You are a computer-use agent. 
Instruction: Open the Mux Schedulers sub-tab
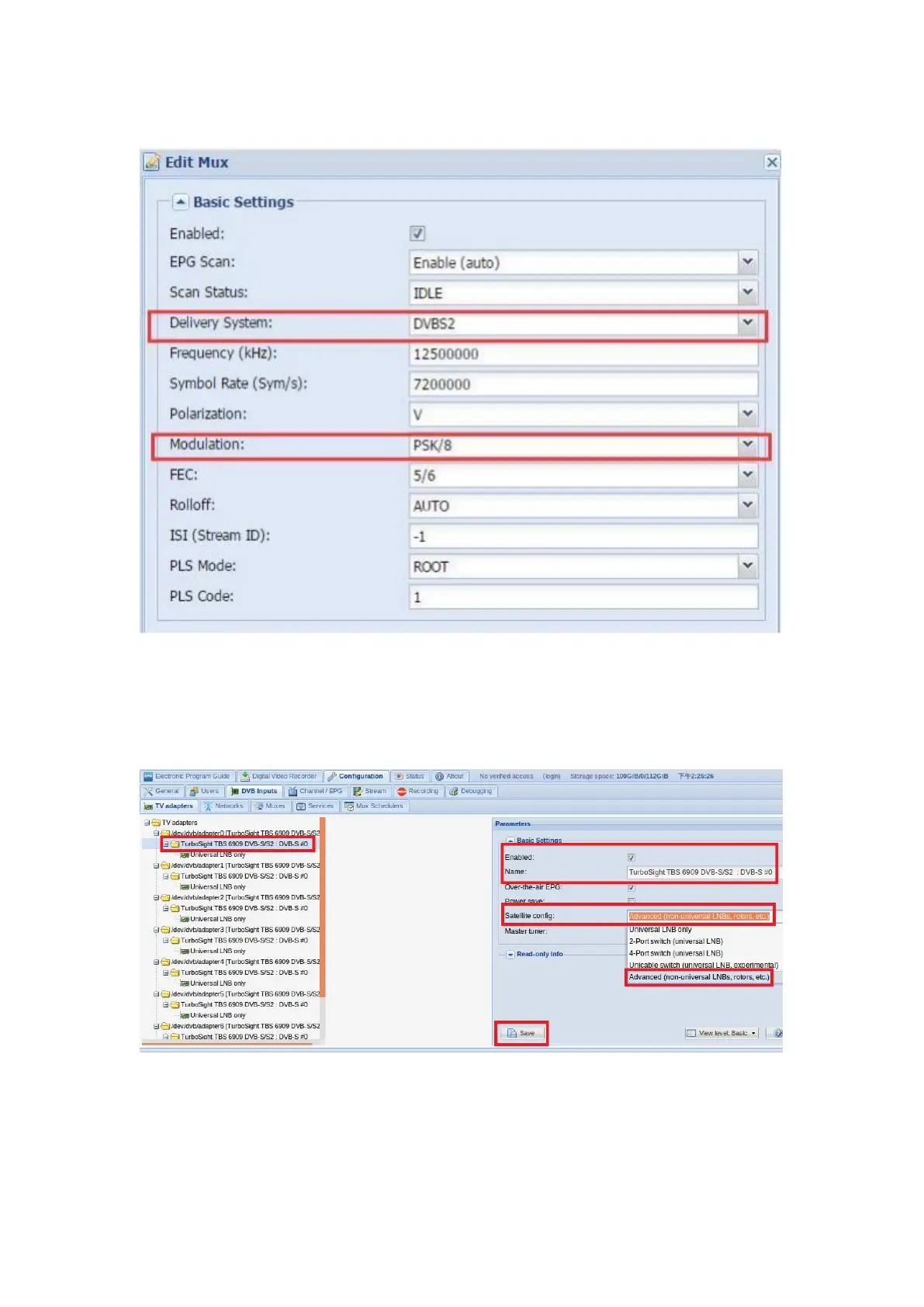374,806
